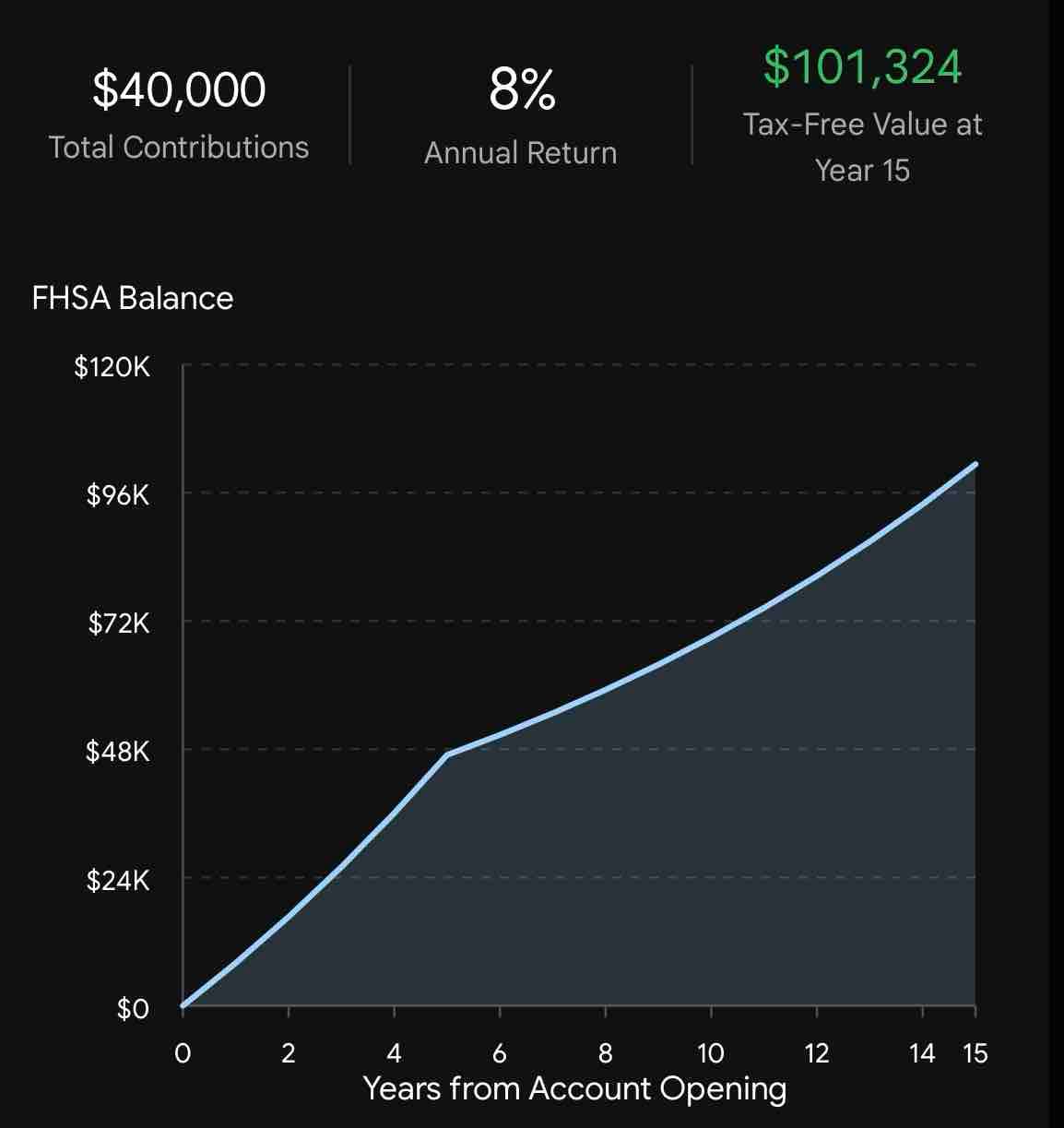The width and height of the screenshot is (1064, 1128).
Task: Select the Annual Return label
Action: tap(521, 153)
